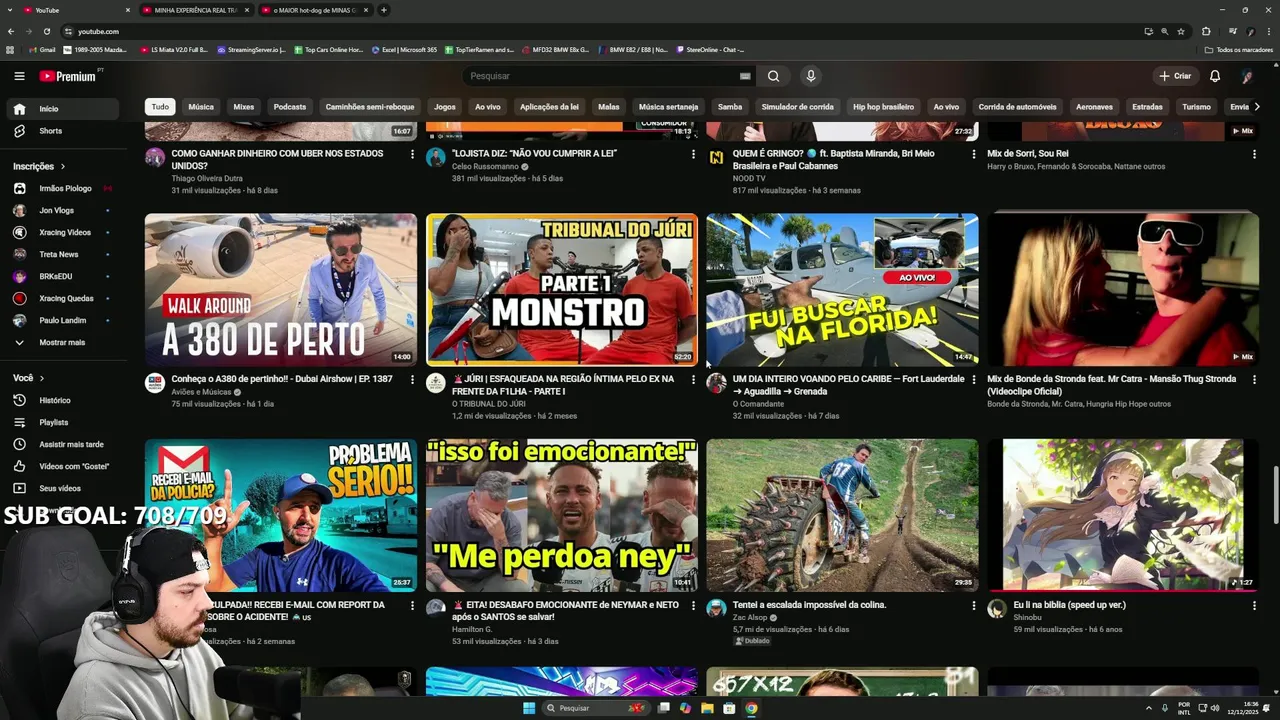Start voice search with microphone icon
The width and height of the screenshot is (1280, 720).
point(811,76)
